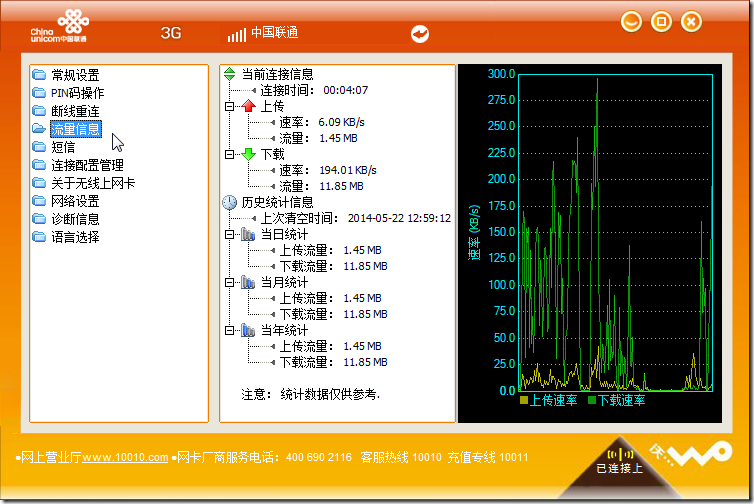This screenshot has width=754, height=504.
Task: Click the signal strength bars icon
Action: point(237,35)
